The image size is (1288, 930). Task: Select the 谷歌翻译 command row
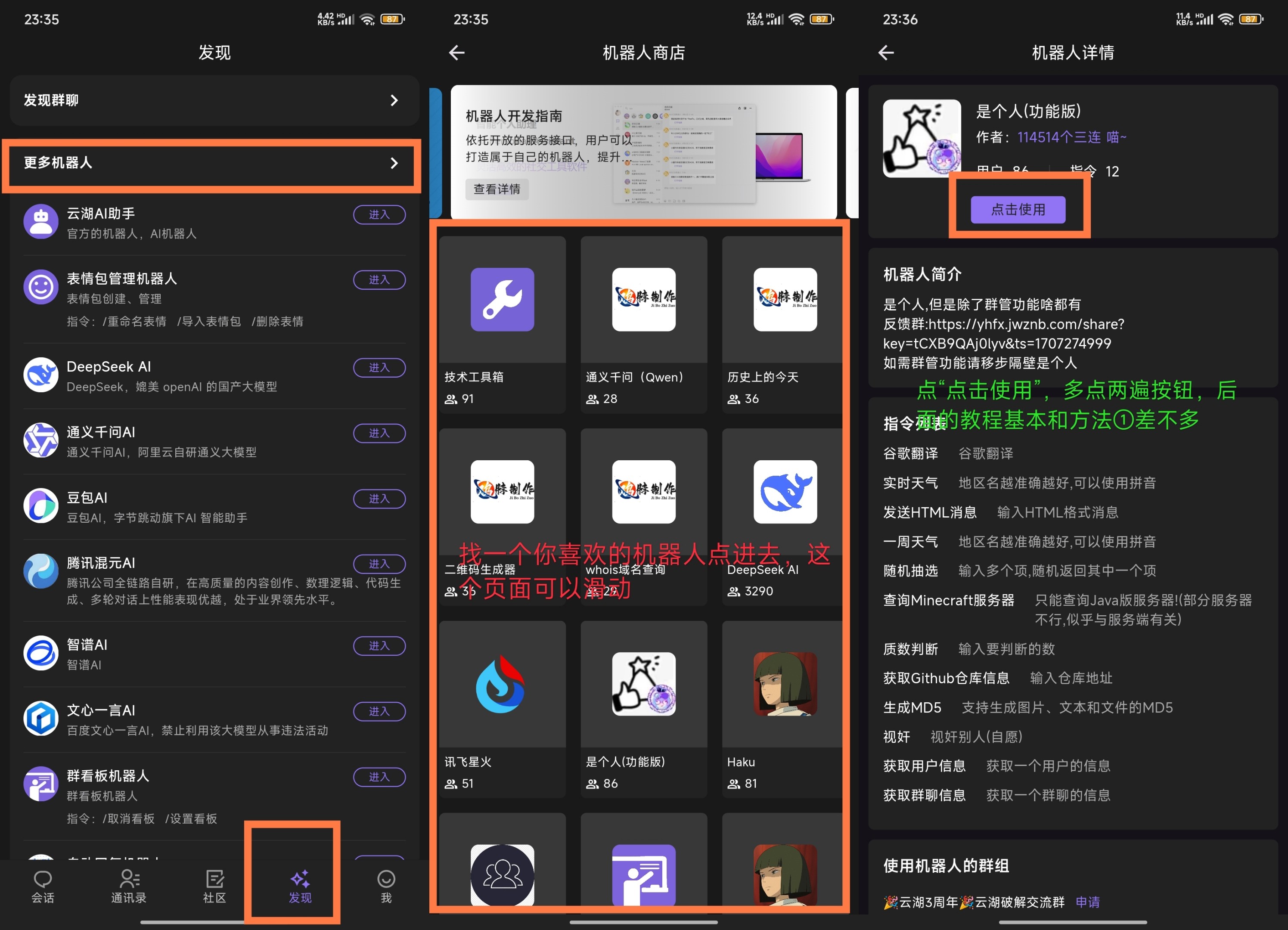[1072, 454]
